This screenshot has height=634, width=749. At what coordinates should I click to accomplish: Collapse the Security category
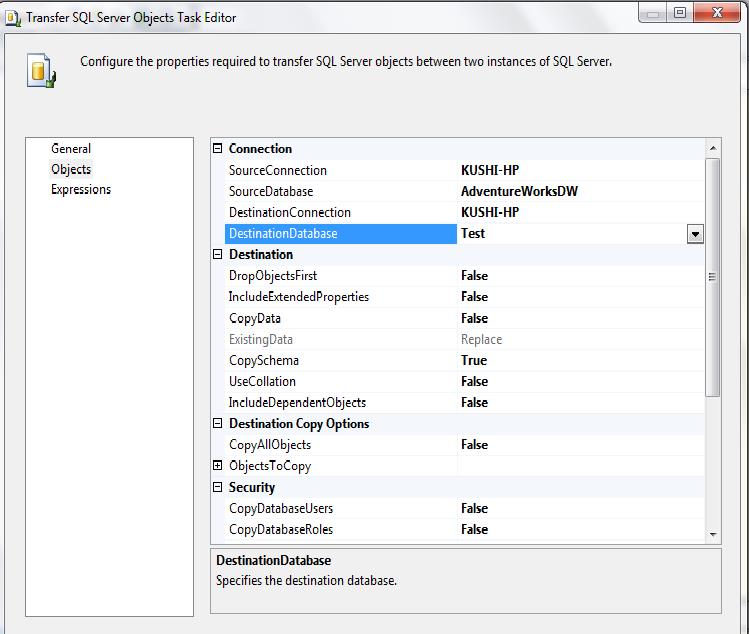click(x=218, y=488)
